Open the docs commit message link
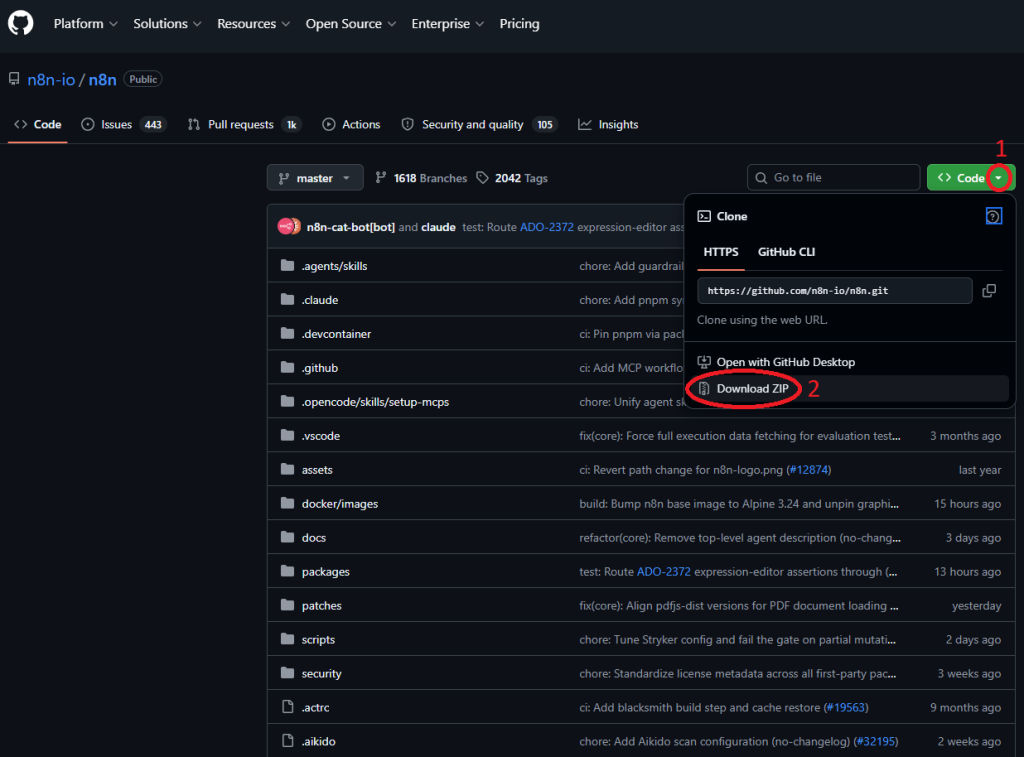The height and width of the screenshot is (757, 1024). coord(740,538)
